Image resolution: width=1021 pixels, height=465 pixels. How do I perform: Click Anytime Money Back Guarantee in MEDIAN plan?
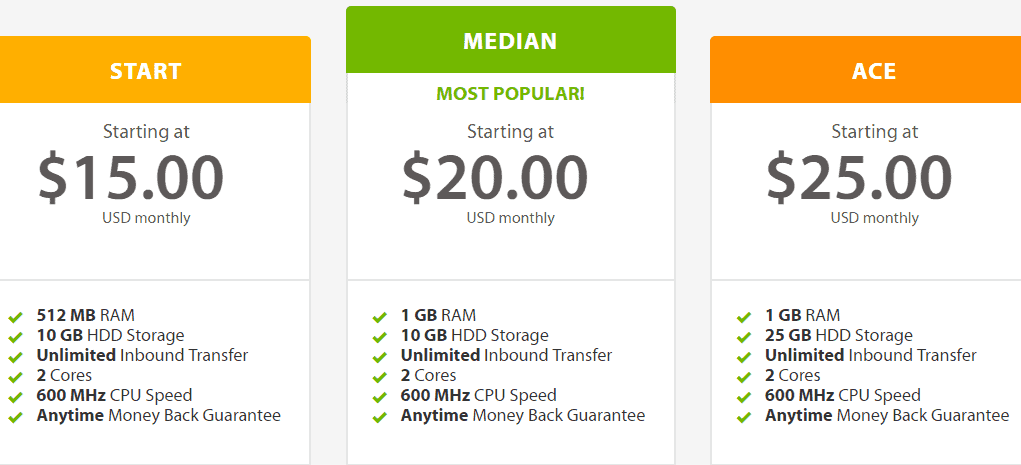point(523,416)
